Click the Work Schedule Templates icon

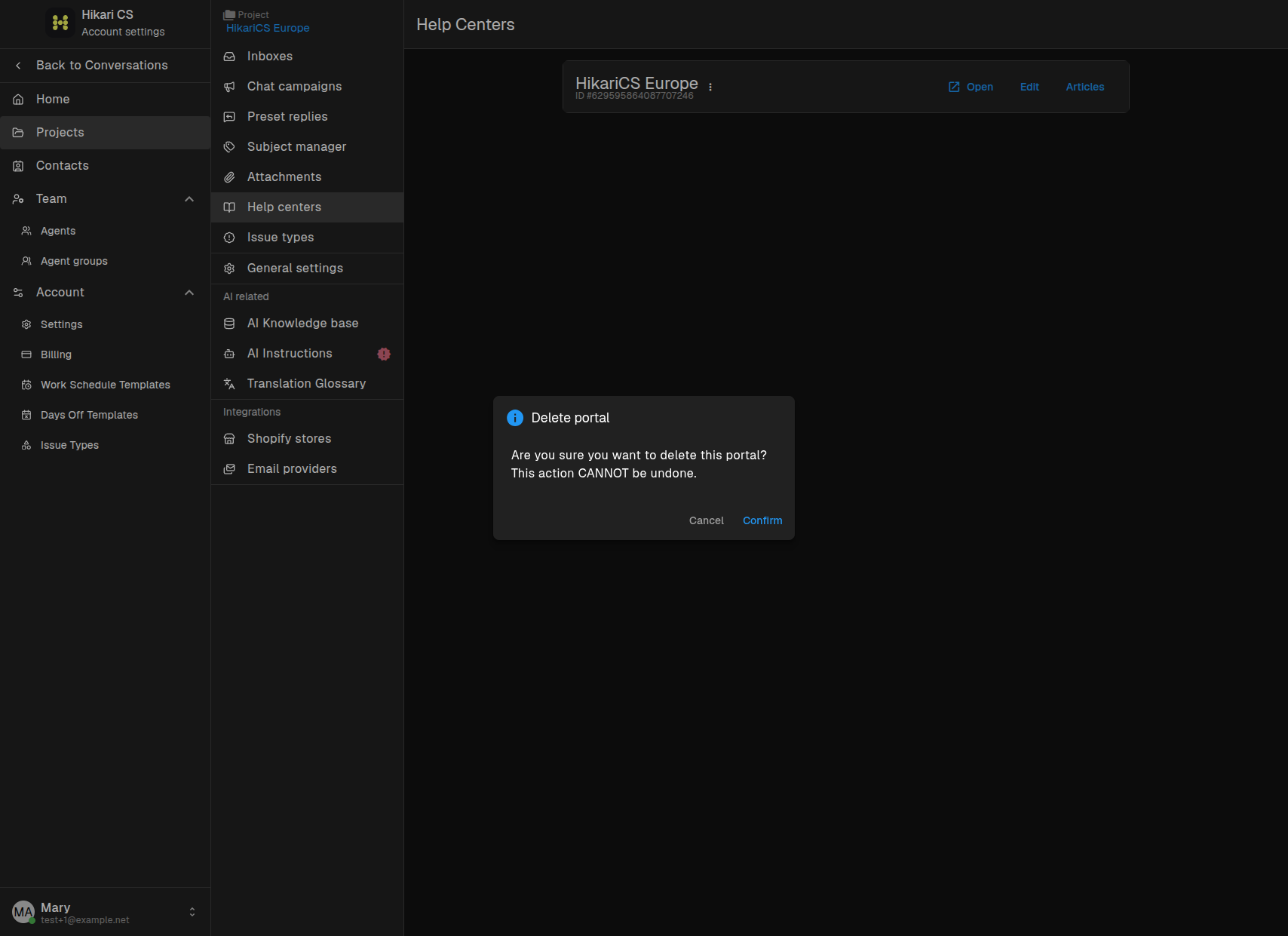[x=26, y=385]
